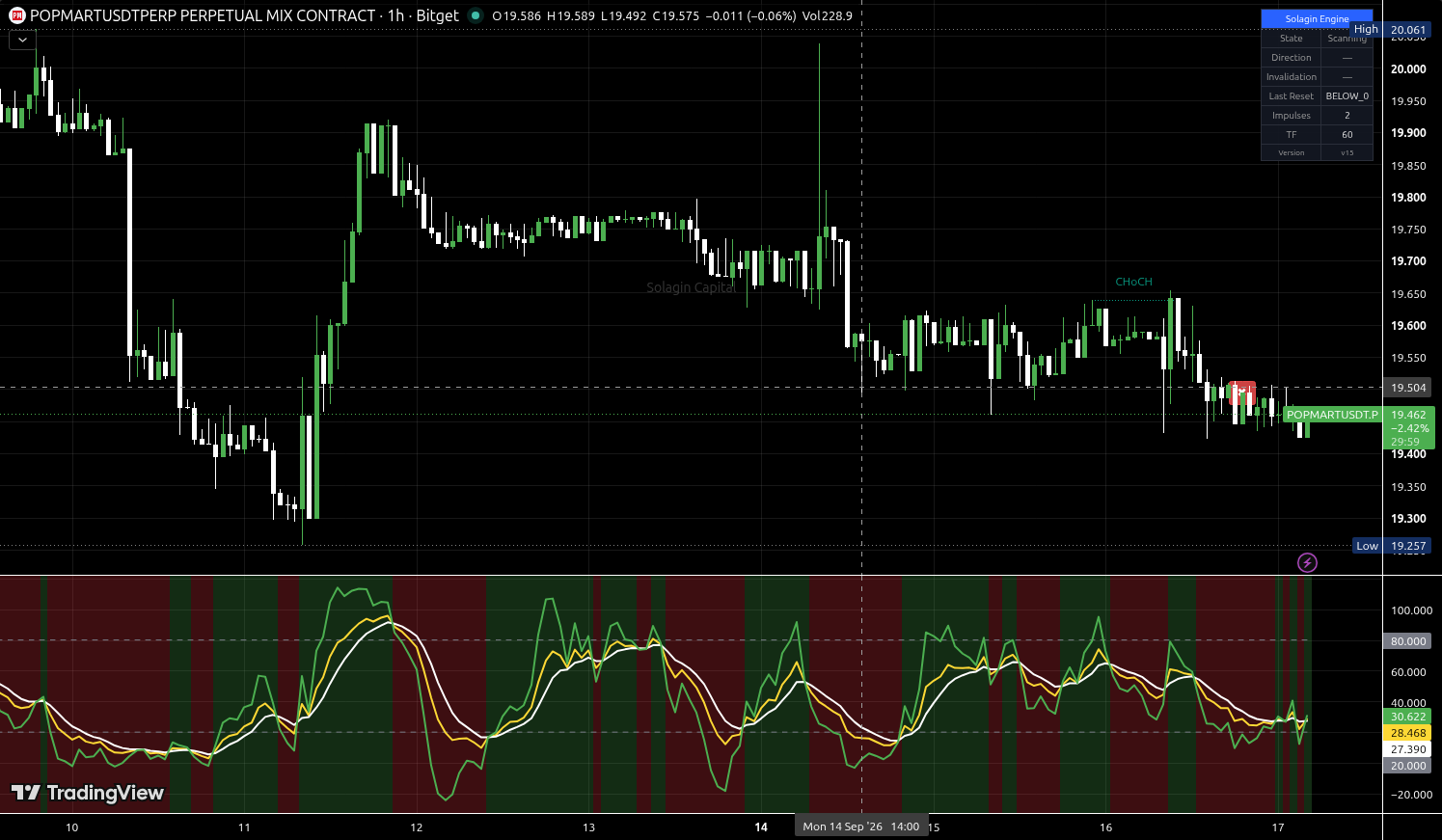Click date 12 on the time axis

coord(417,827)
